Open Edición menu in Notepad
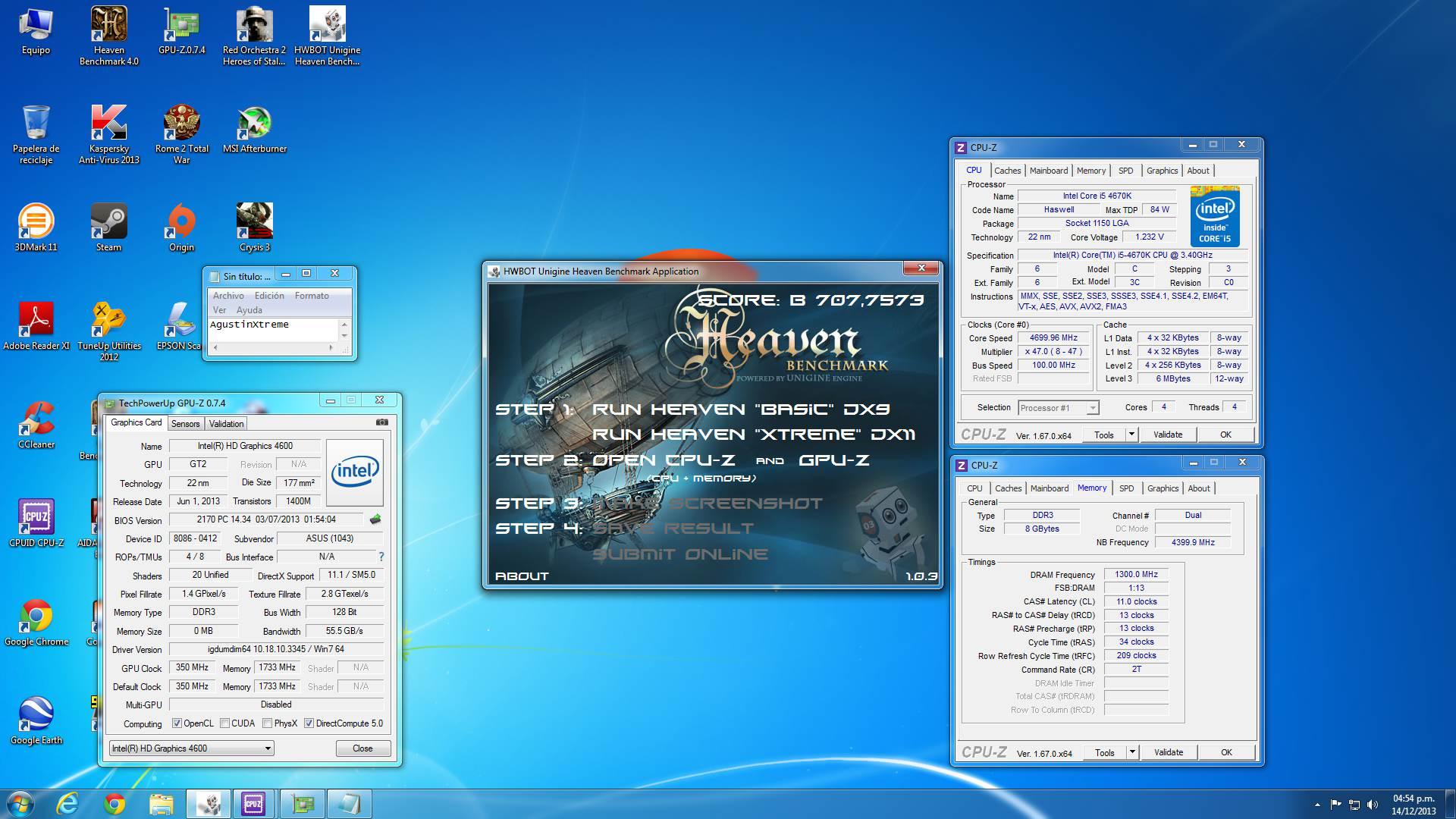 click(x=269, y=296)
